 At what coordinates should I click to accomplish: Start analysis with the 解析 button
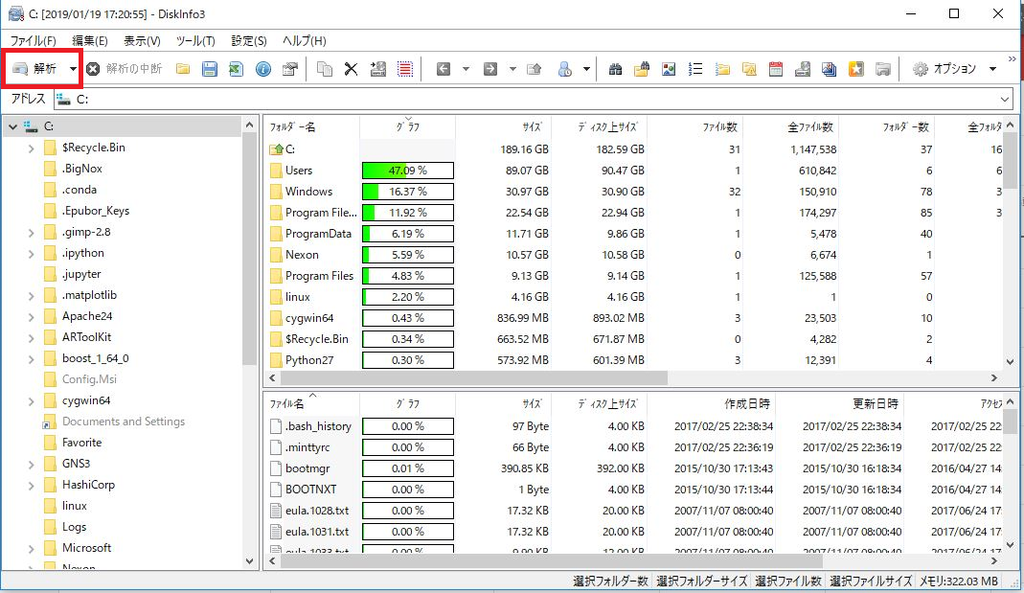(36, 69)
